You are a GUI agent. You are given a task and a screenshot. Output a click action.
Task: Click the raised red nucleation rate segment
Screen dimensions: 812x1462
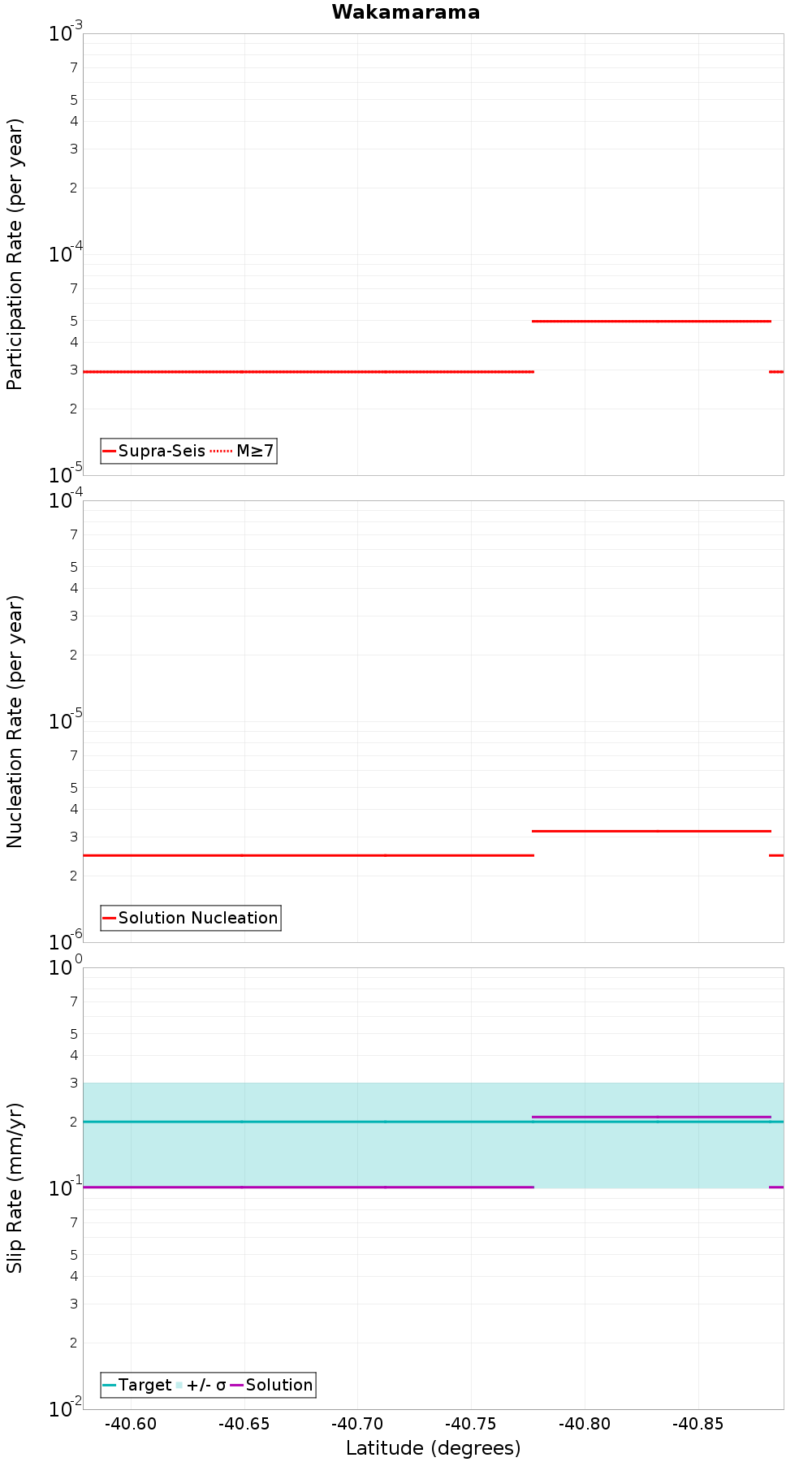click(x=651, y=831)
